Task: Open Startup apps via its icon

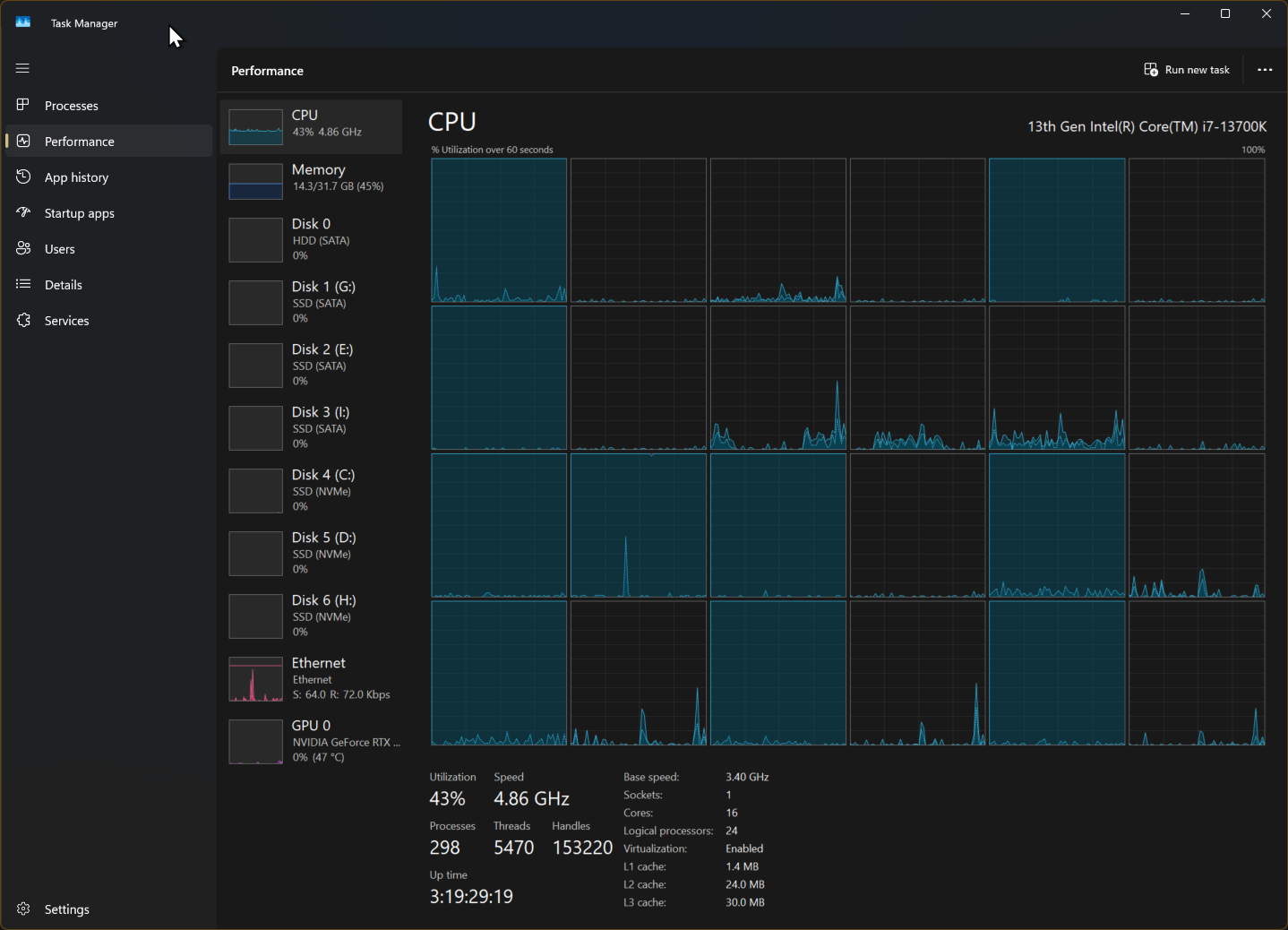Action: 23,212
